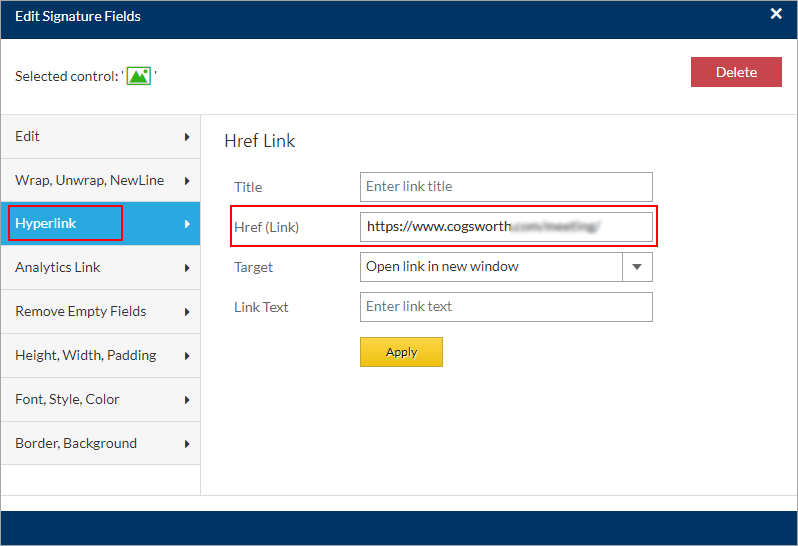Select the Hyperlink menu item
798x546 pixels.
(x=100, y=224)
